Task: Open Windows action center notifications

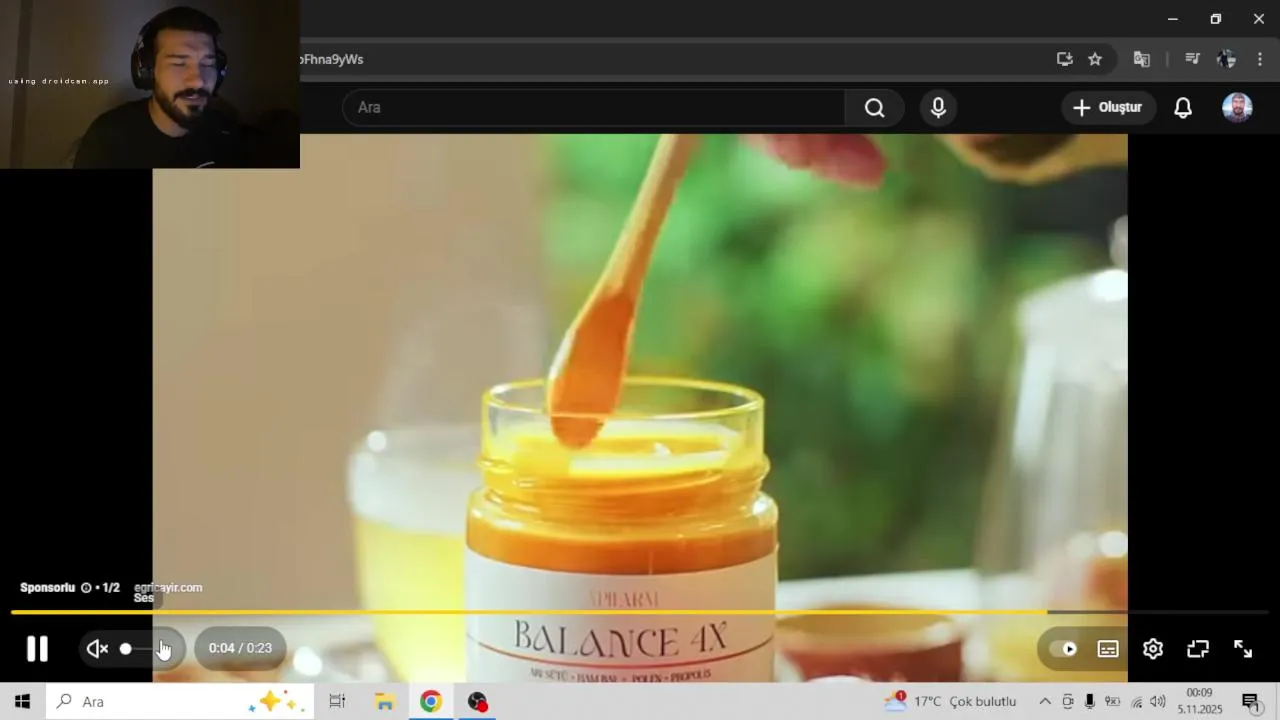Action: pyautogui.click(x=1251, y=702)
